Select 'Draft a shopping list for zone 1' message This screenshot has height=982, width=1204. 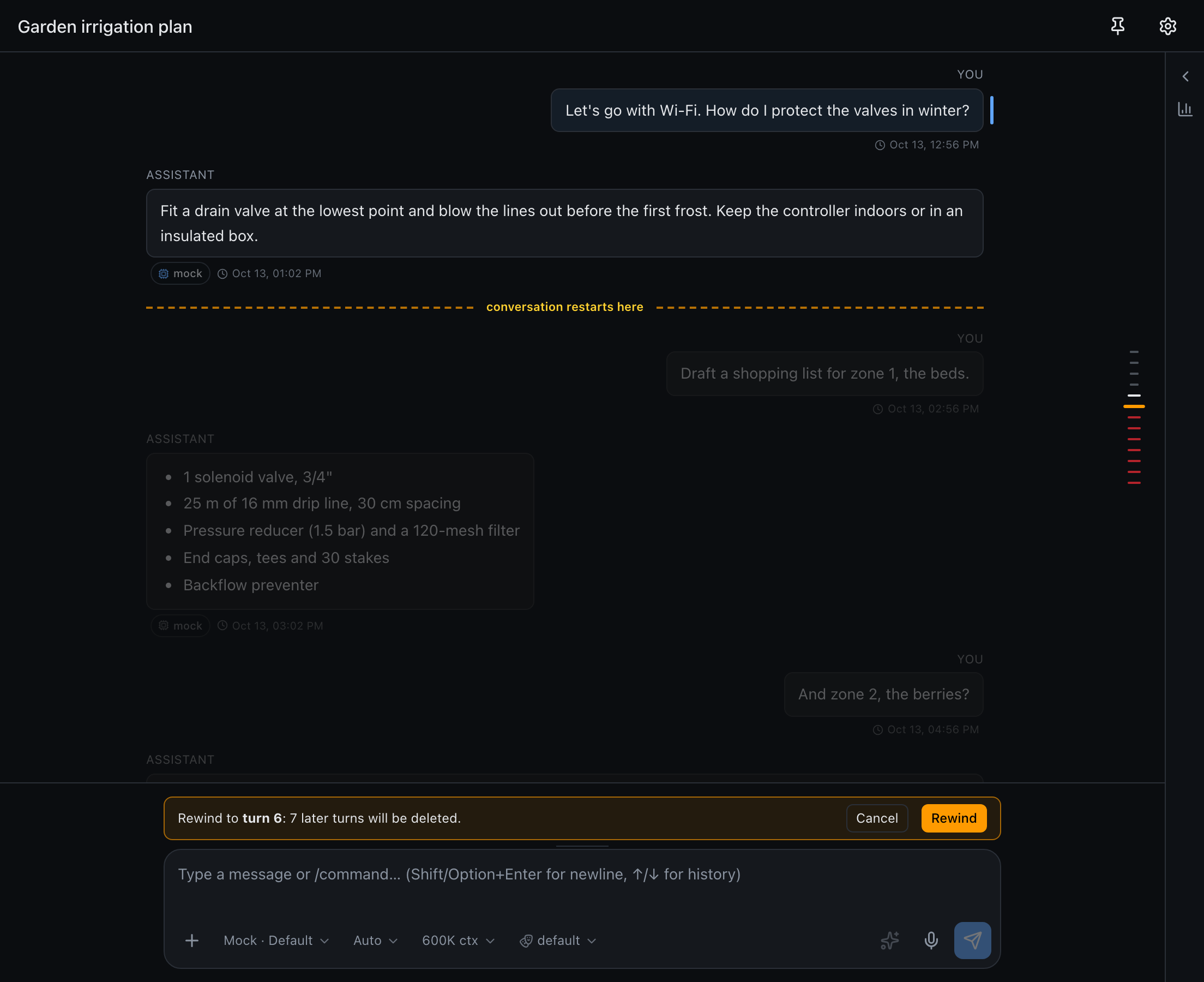pyautogui.click(x=824, y=373)
